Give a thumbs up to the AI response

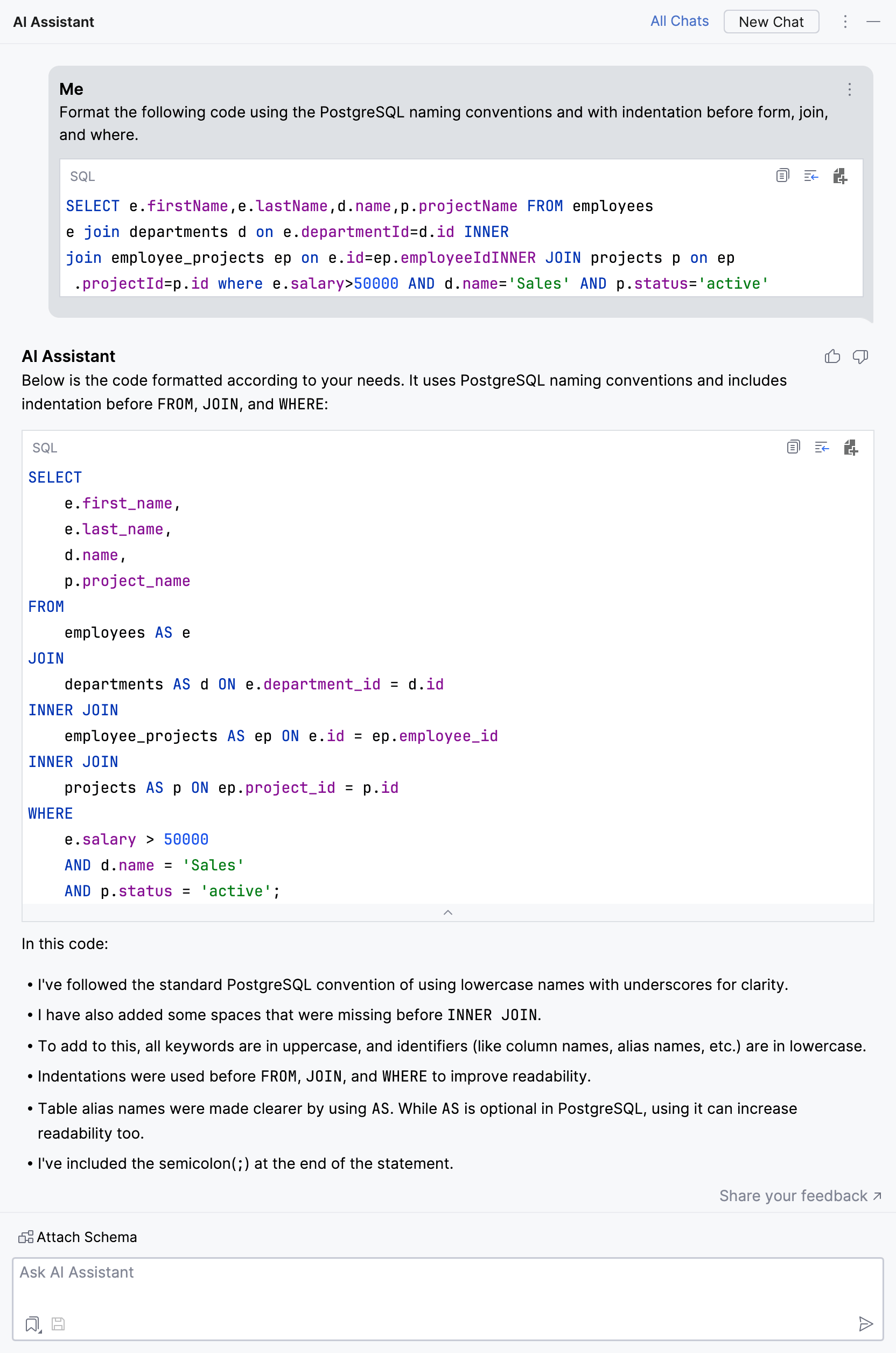[832, 357]
